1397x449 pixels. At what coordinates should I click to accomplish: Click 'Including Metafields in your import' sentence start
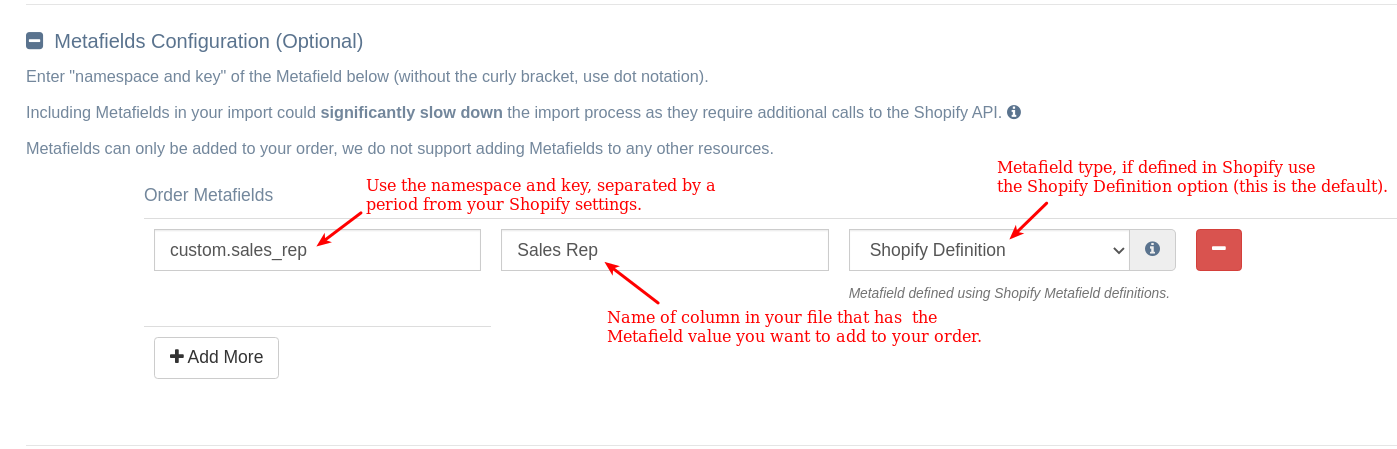pos(153,112)
